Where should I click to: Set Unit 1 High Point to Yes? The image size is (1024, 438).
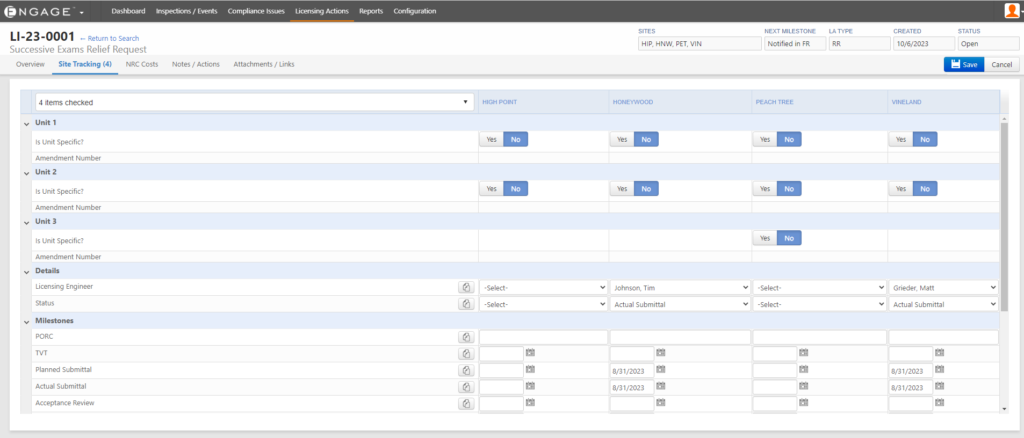click(490, 140)
